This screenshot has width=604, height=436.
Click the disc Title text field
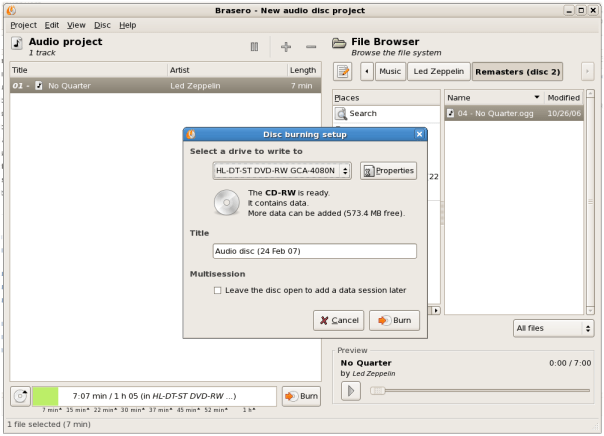314,252
